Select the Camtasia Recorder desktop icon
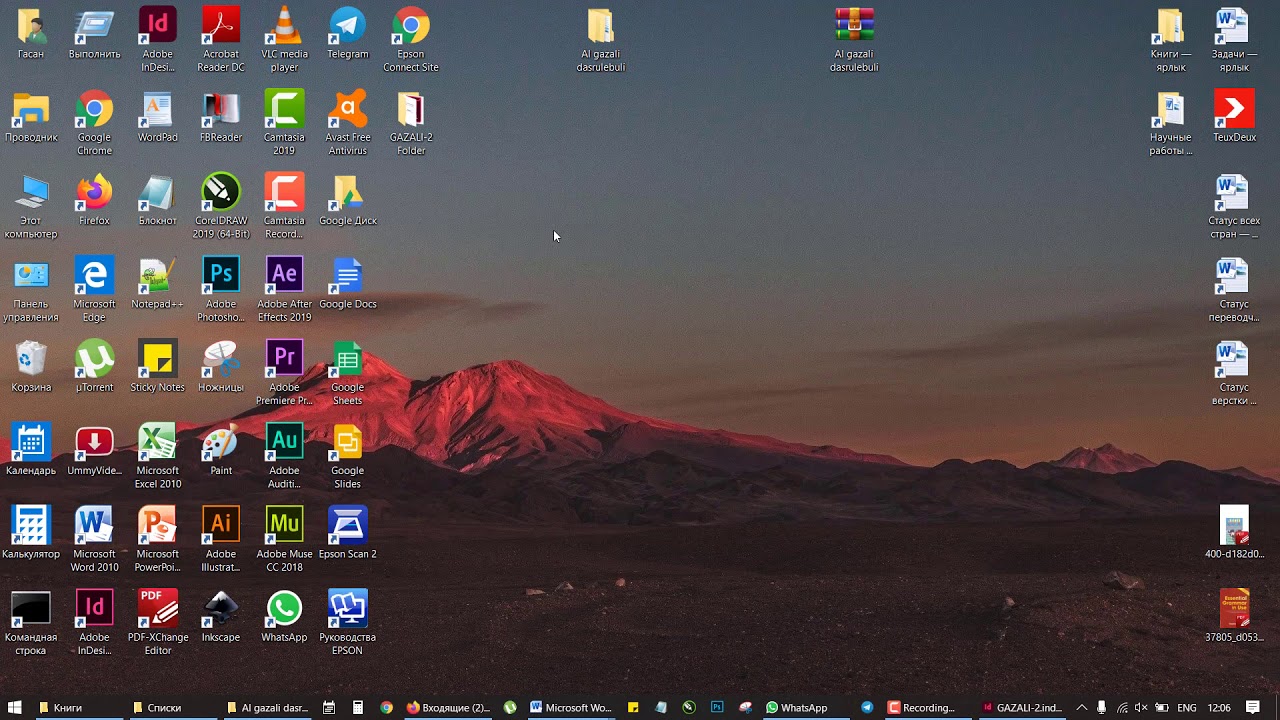The width and height of the screenshot is (1280, 720). tap(284, 206)
